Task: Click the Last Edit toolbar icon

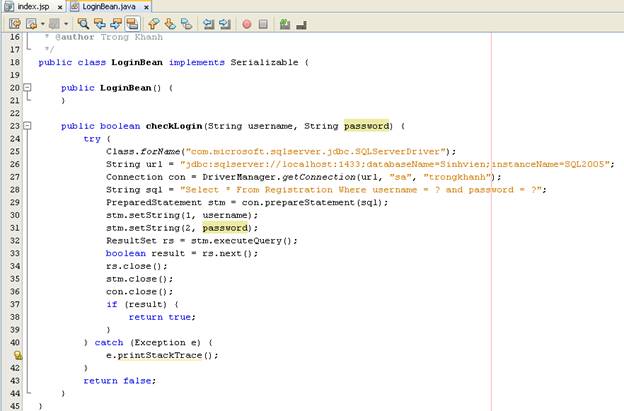Action: (15, 24)
